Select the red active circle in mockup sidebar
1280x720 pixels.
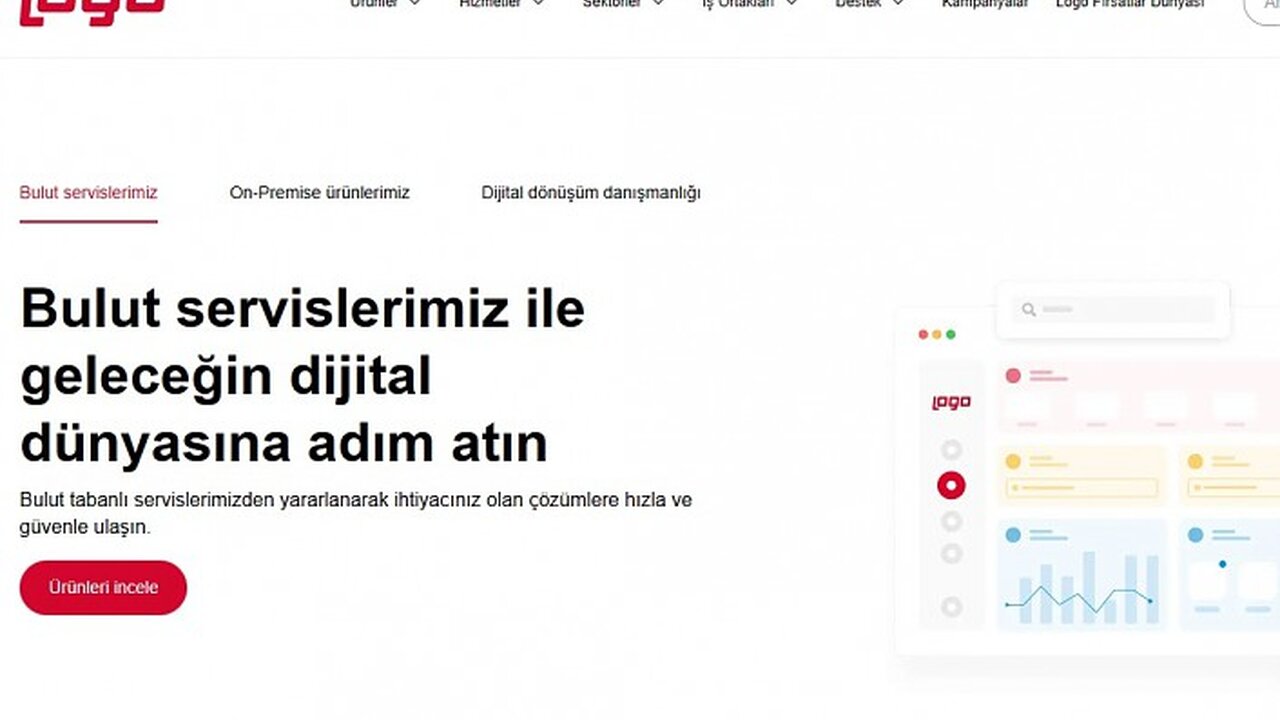951,486
